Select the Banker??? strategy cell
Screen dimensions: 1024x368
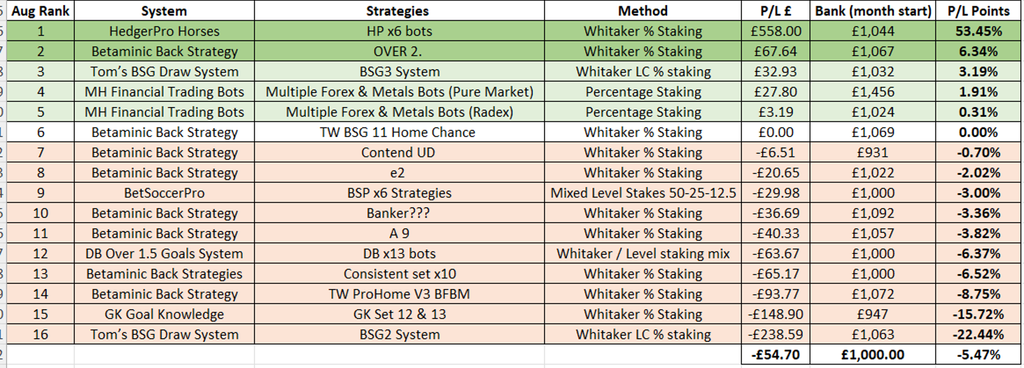pos(399,213)
